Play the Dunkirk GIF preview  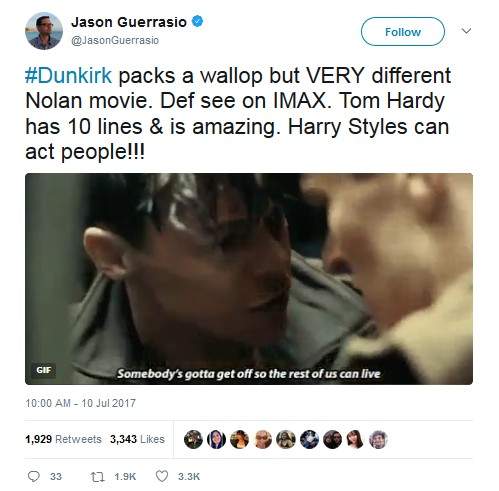[249, 279]
